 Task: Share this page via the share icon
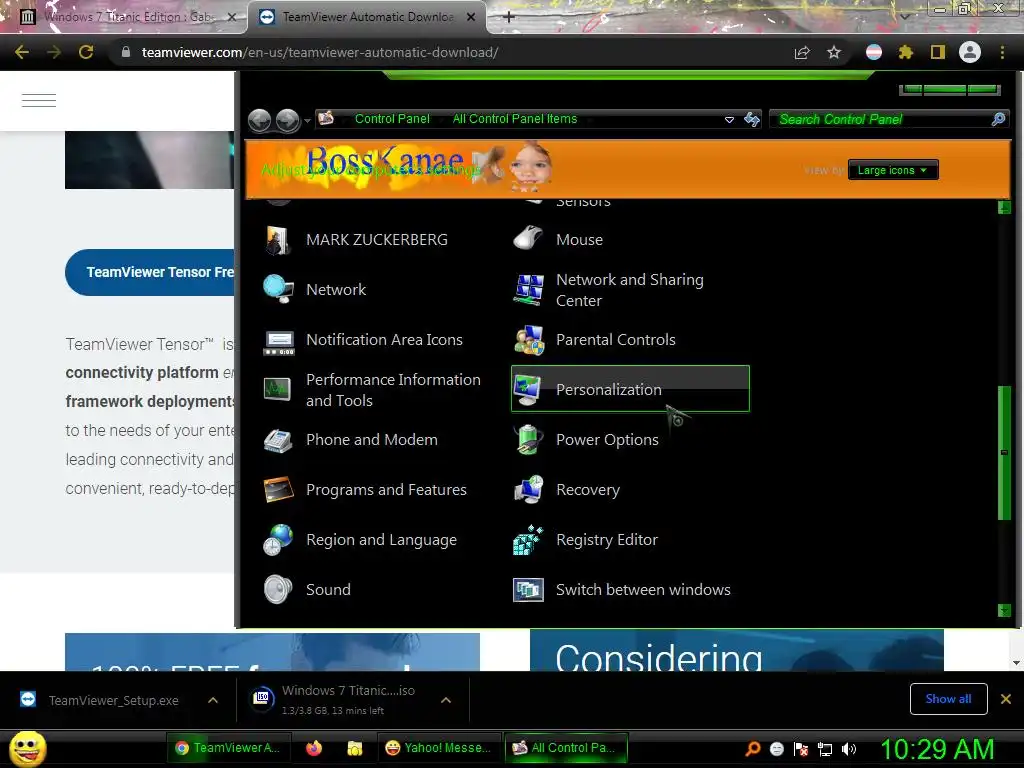tap(802, 52)
